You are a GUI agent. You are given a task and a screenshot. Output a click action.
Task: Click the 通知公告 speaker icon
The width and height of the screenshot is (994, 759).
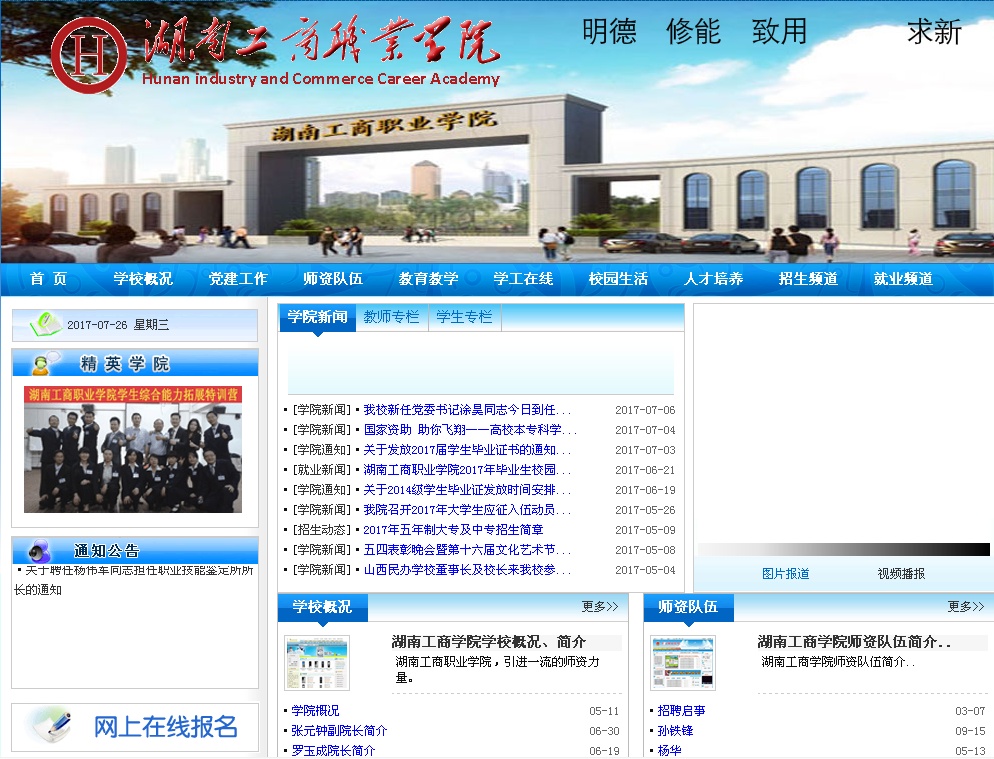(40, 551)
